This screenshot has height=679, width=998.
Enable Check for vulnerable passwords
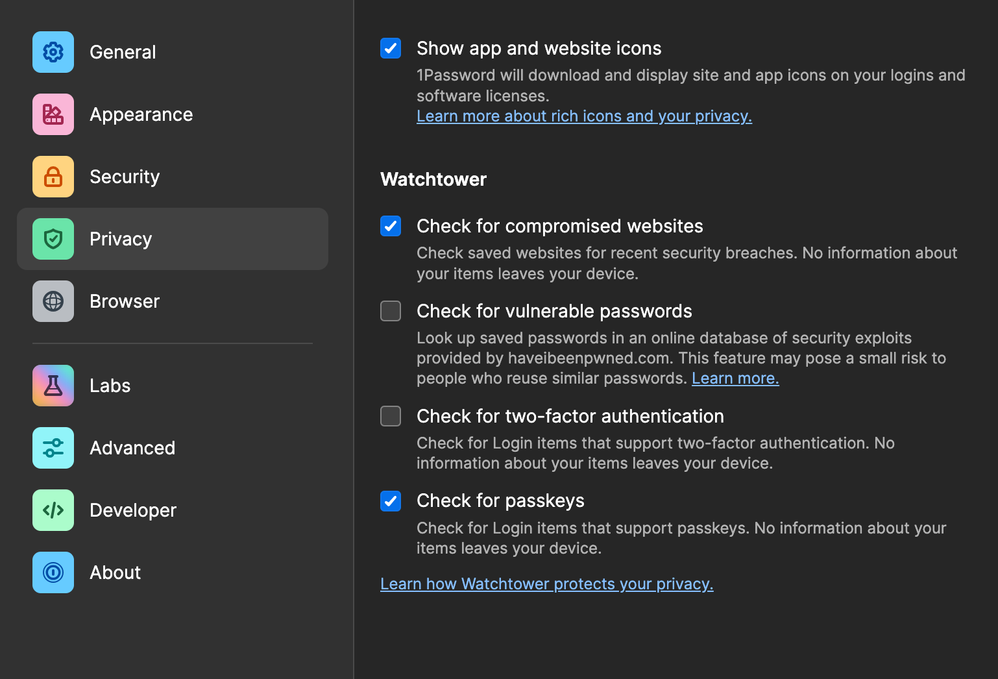tap(391, 311)
